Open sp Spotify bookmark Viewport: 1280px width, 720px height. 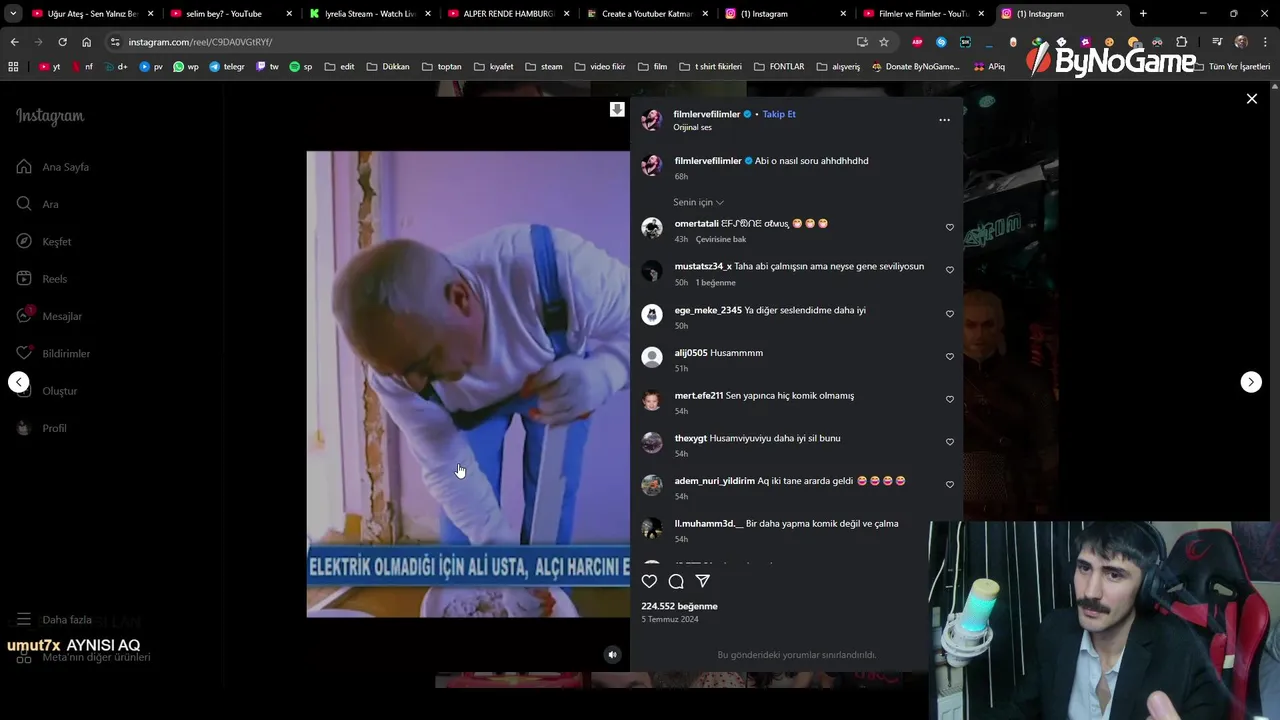[x=301, y=67]
